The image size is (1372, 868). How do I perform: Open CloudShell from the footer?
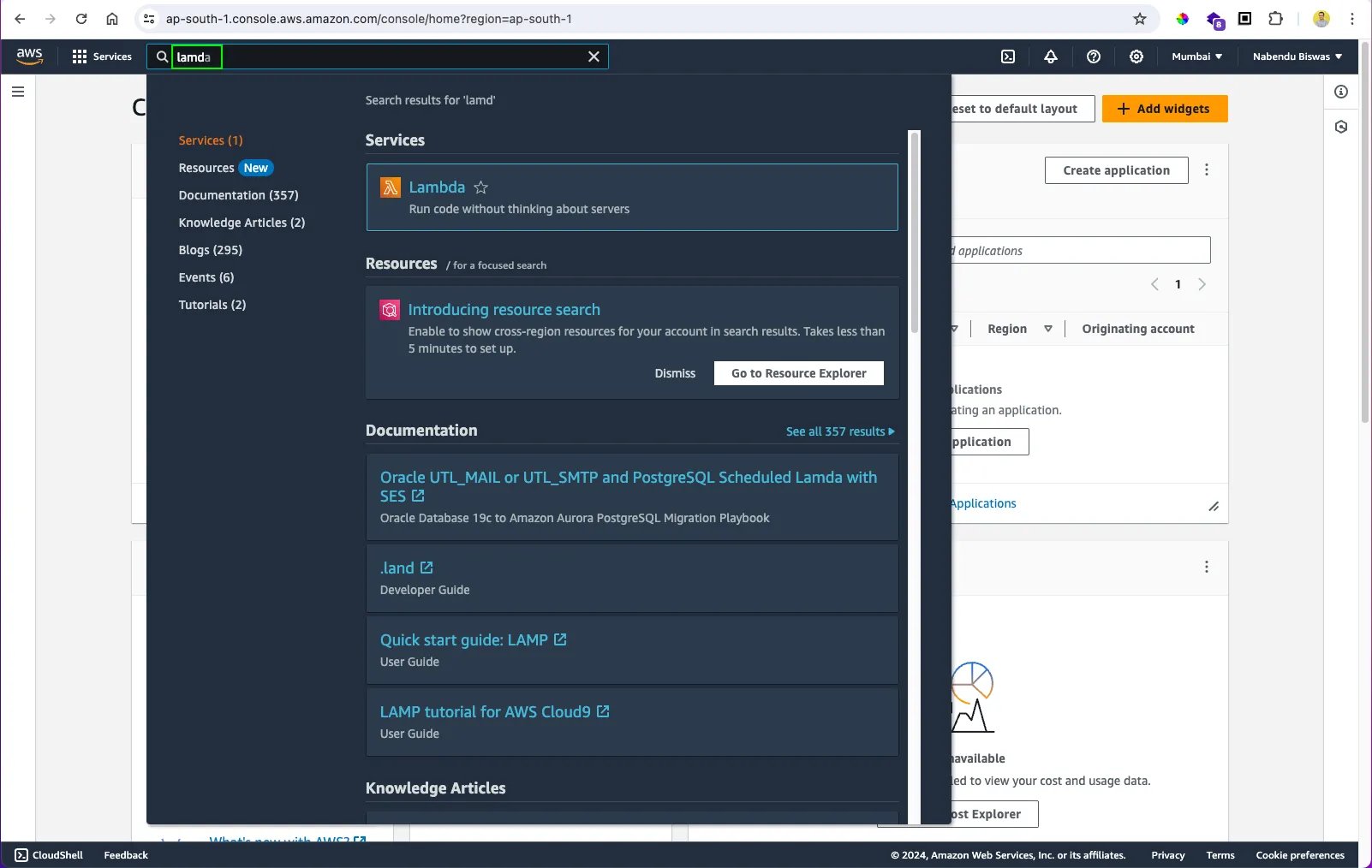pyautogui.click(x=49, y=855)
